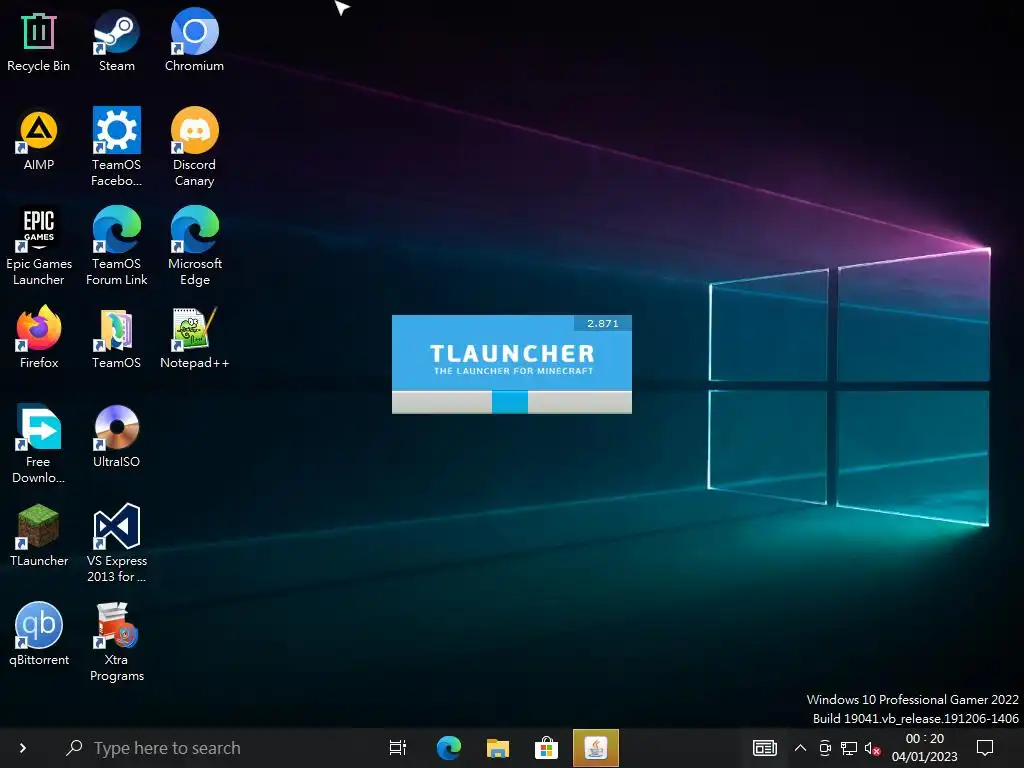Expand the taskbar left chevron
Viewport: 1024px width, 768px height.
pyautogui.click(x=23, y=748)
